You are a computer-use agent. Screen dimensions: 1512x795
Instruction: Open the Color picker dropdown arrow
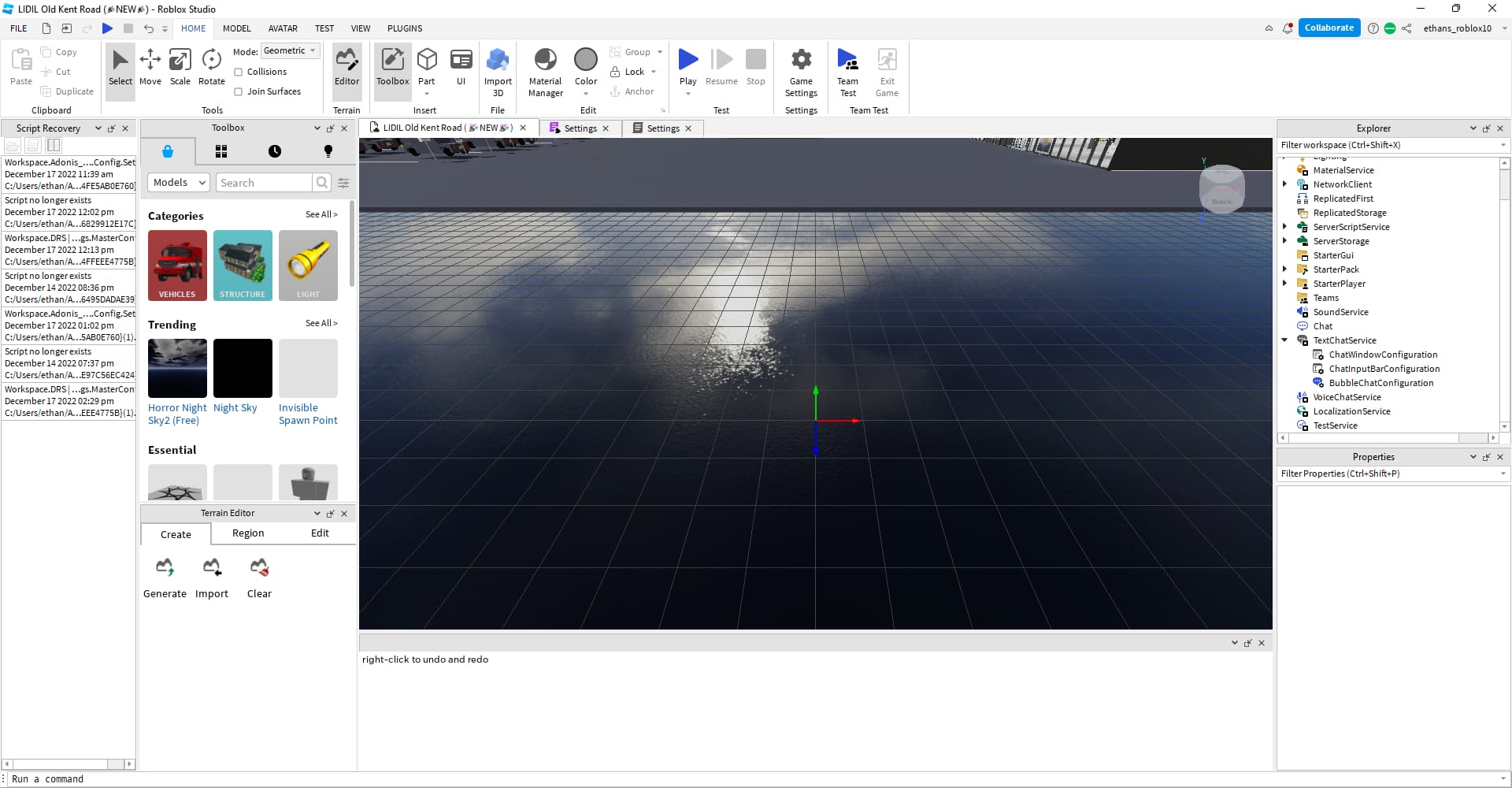586,94
